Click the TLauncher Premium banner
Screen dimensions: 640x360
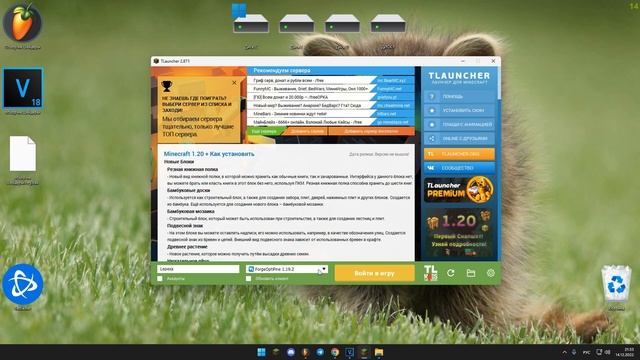[x=459, y=189]
